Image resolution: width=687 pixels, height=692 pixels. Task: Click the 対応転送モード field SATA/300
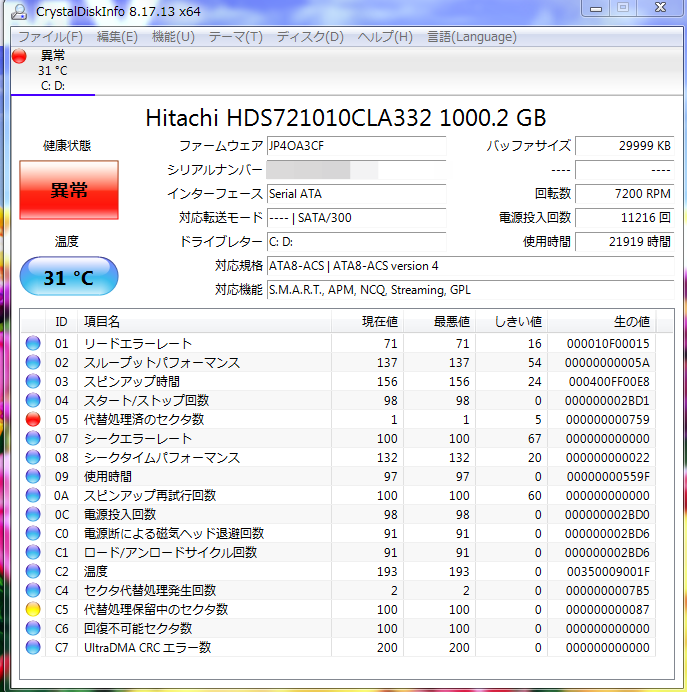(x=357, y=218)
